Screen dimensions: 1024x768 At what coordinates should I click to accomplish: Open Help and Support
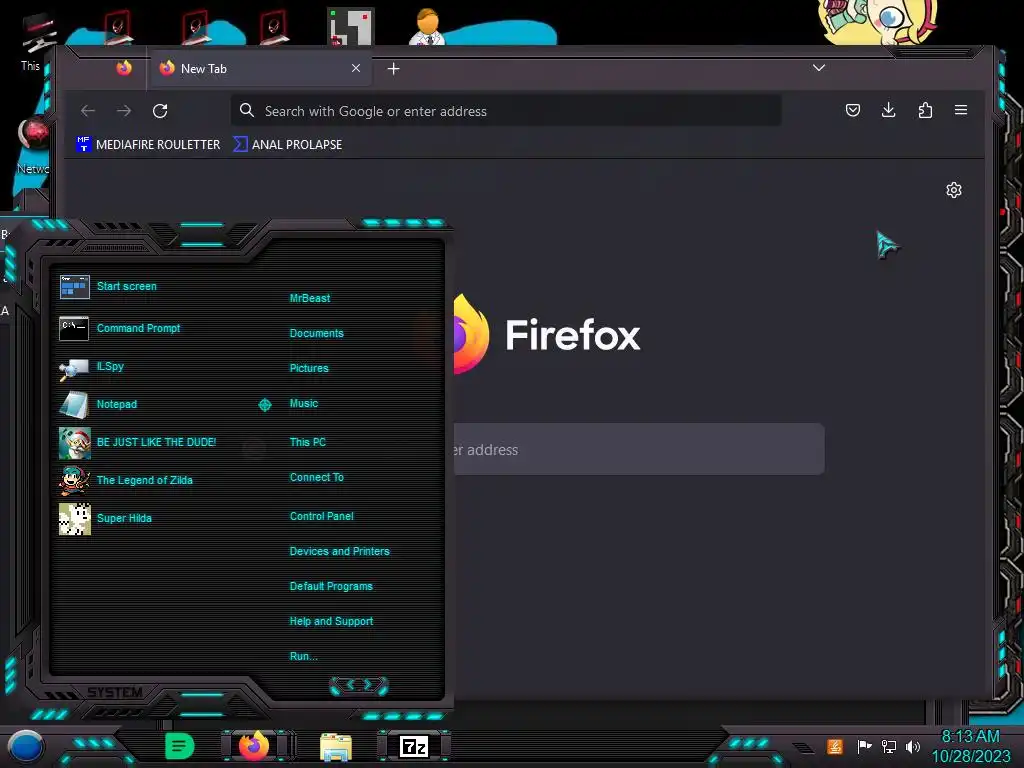331,622
